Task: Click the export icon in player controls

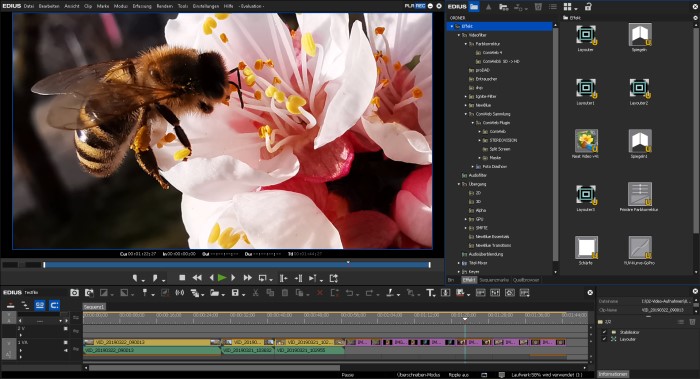Action: click(x=333, y=278)
